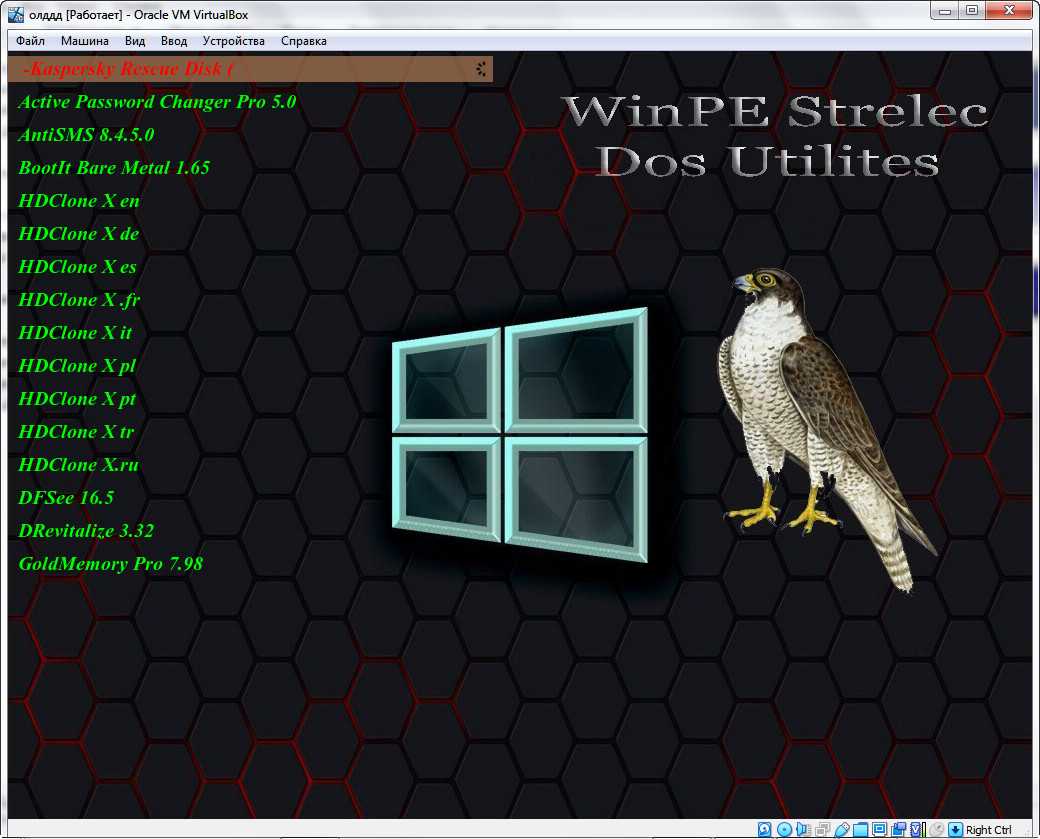Pick HDClone X .fr entry
The image size is (1040, 839).
point(79,300)
